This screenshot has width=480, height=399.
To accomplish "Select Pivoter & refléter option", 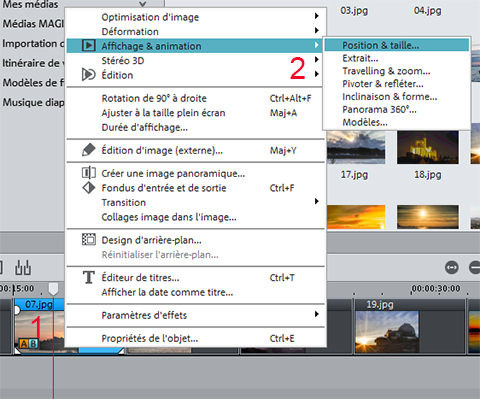I will point(397,84).
